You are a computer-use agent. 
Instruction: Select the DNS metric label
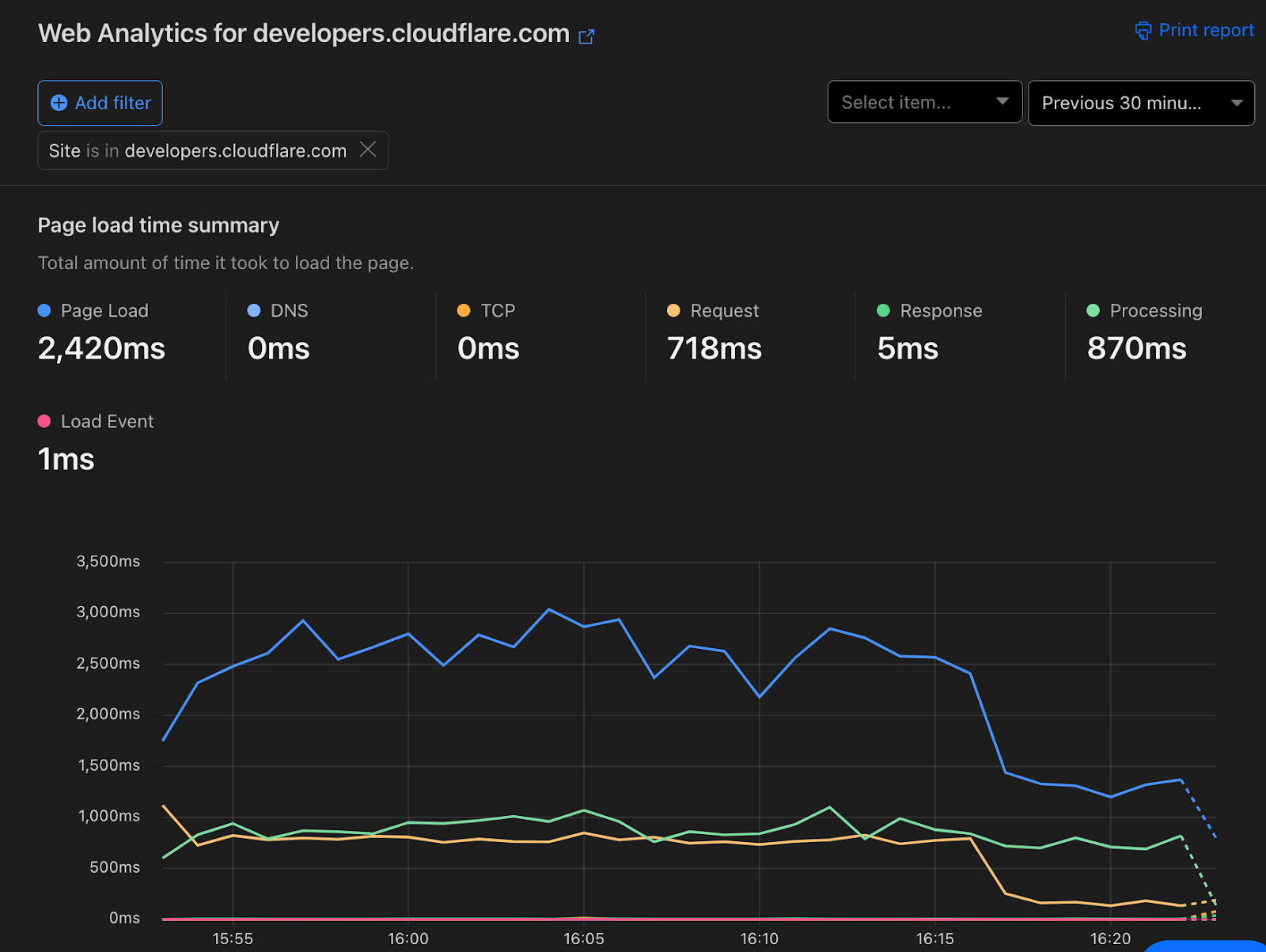click(x=290, y=311)
